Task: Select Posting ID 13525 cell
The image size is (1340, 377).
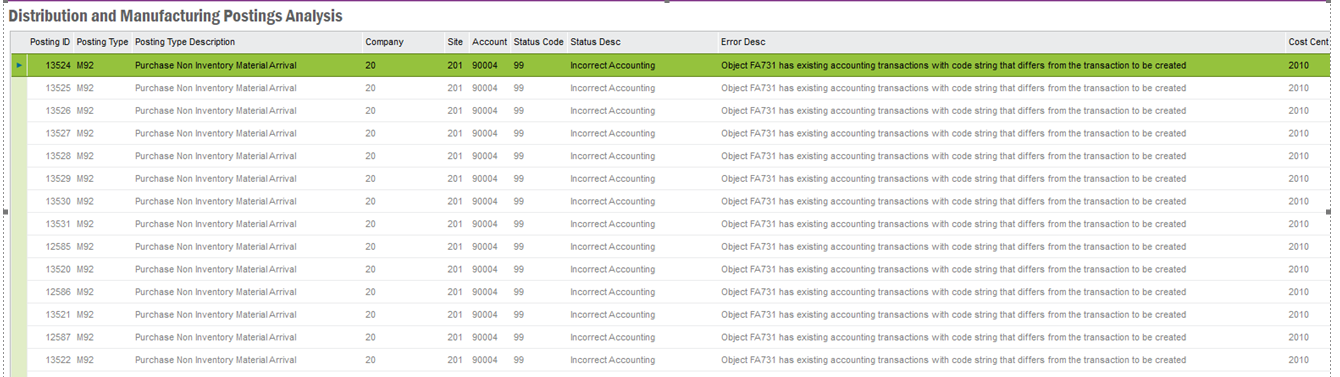Action: 58,88
